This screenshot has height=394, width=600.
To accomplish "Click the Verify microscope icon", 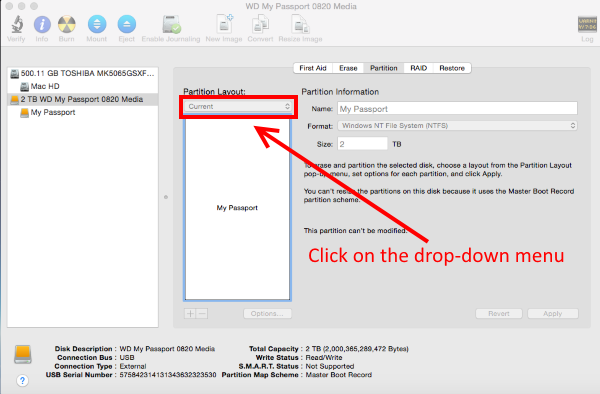I will pyautogui.click(x=17, y=24).
